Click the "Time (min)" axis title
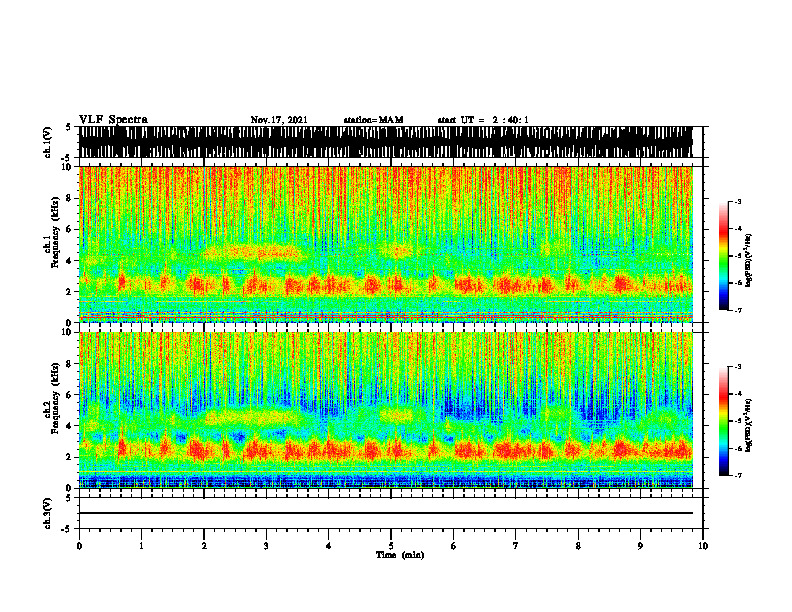The height and width of the screenshot is (612, 792). 400,555
